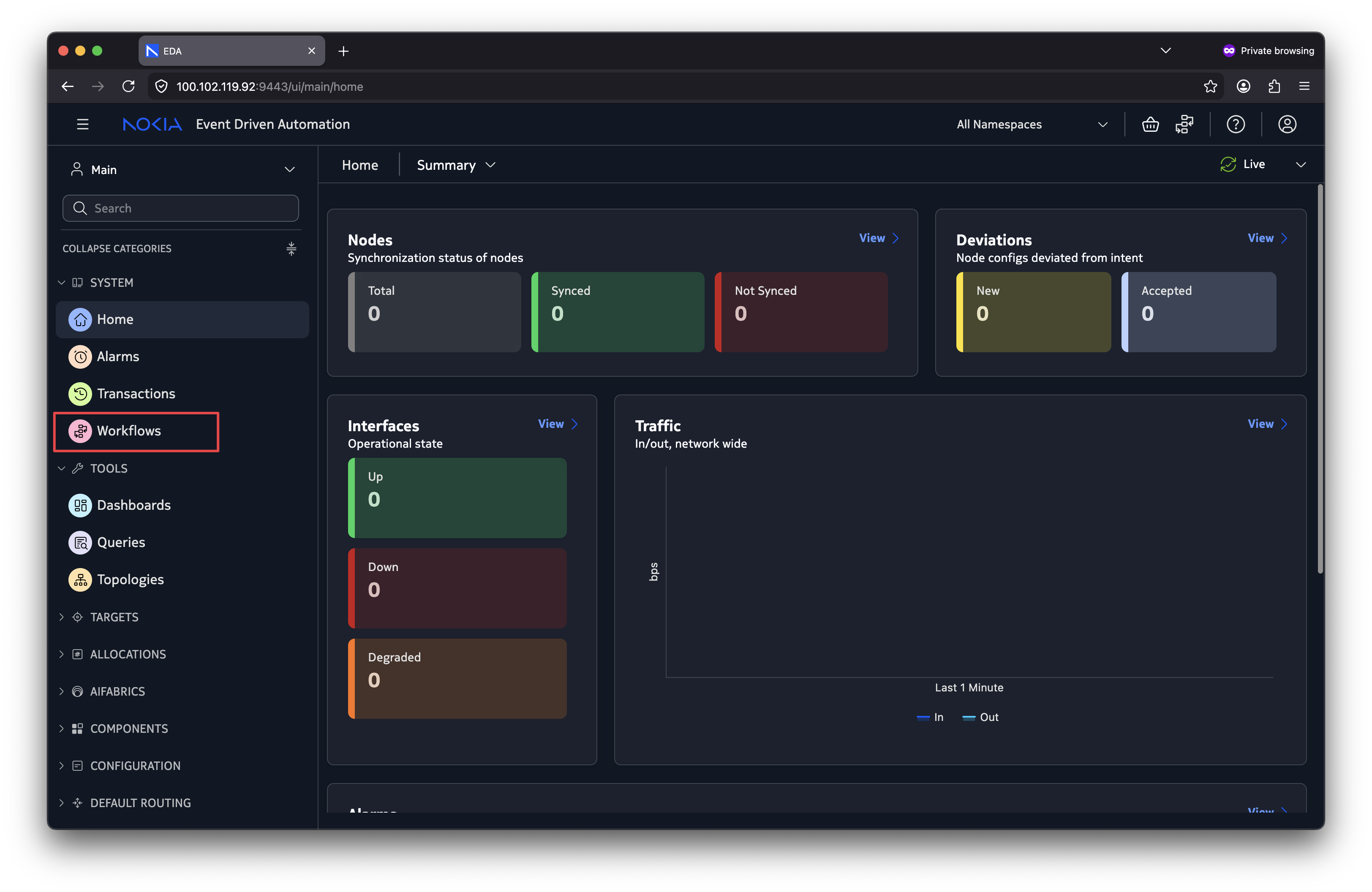Click the Workflows icon in sidebar
The height and width of the screenshot is (892, 1372).
tap(80, 431)
